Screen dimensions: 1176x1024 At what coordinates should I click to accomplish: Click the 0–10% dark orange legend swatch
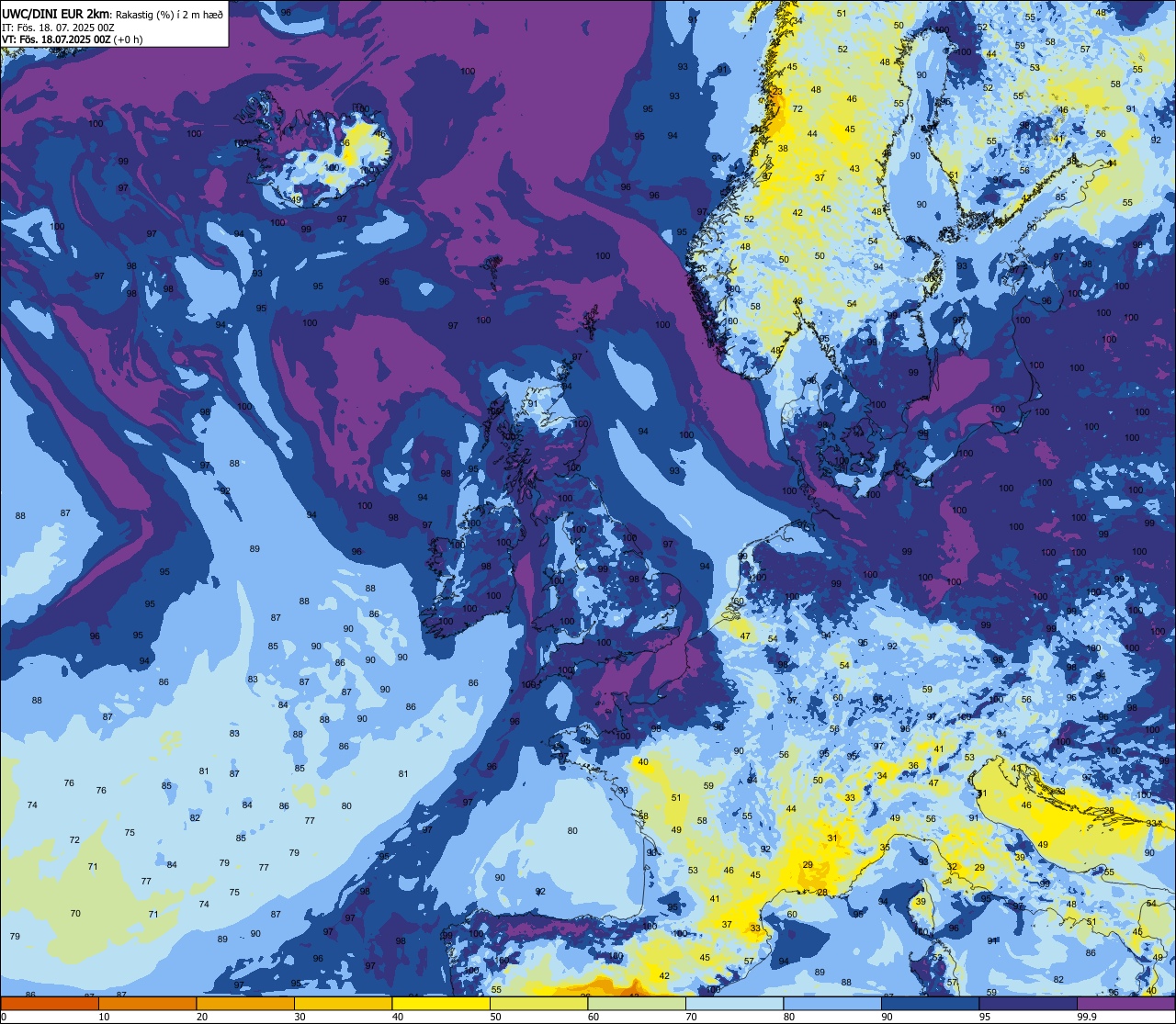(49, 1004)
